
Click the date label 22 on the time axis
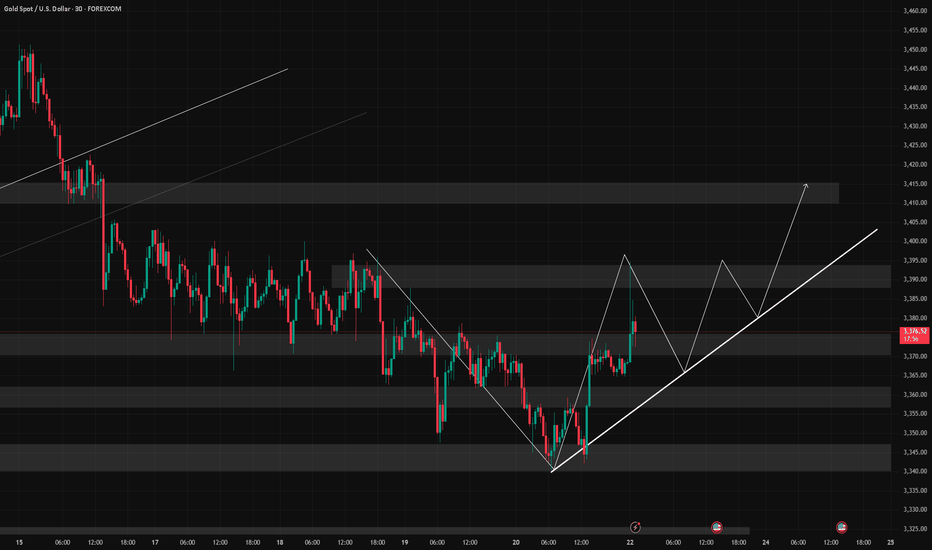630,542
